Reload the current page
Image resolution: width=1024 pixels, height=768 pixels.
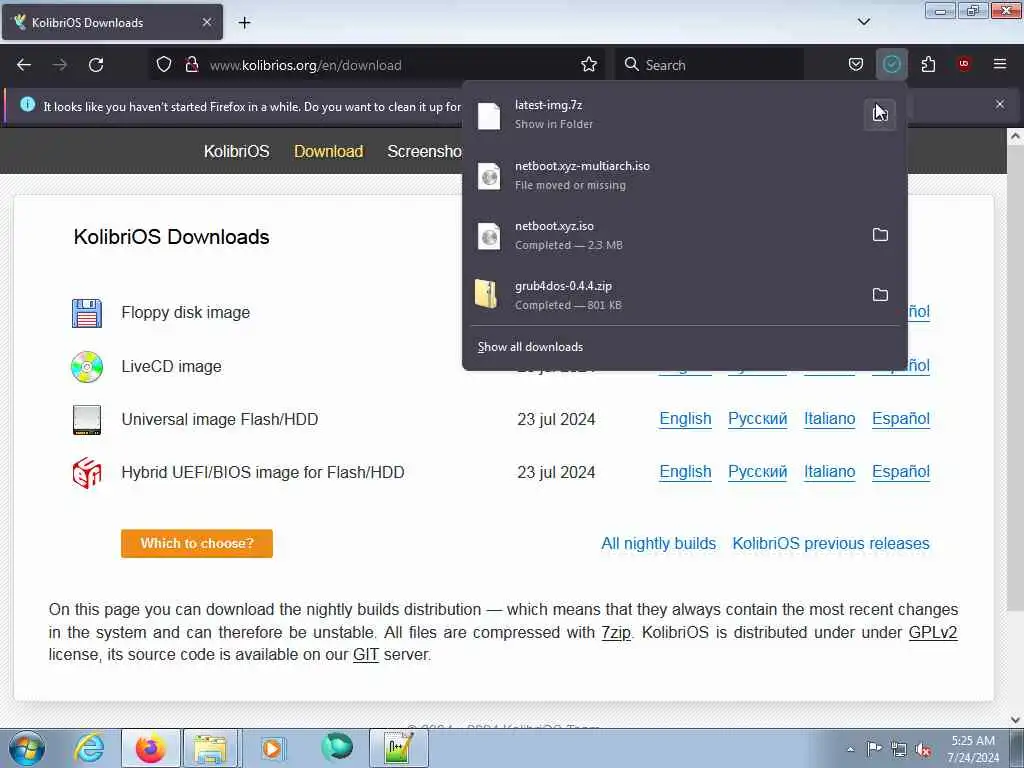point(96,65)
